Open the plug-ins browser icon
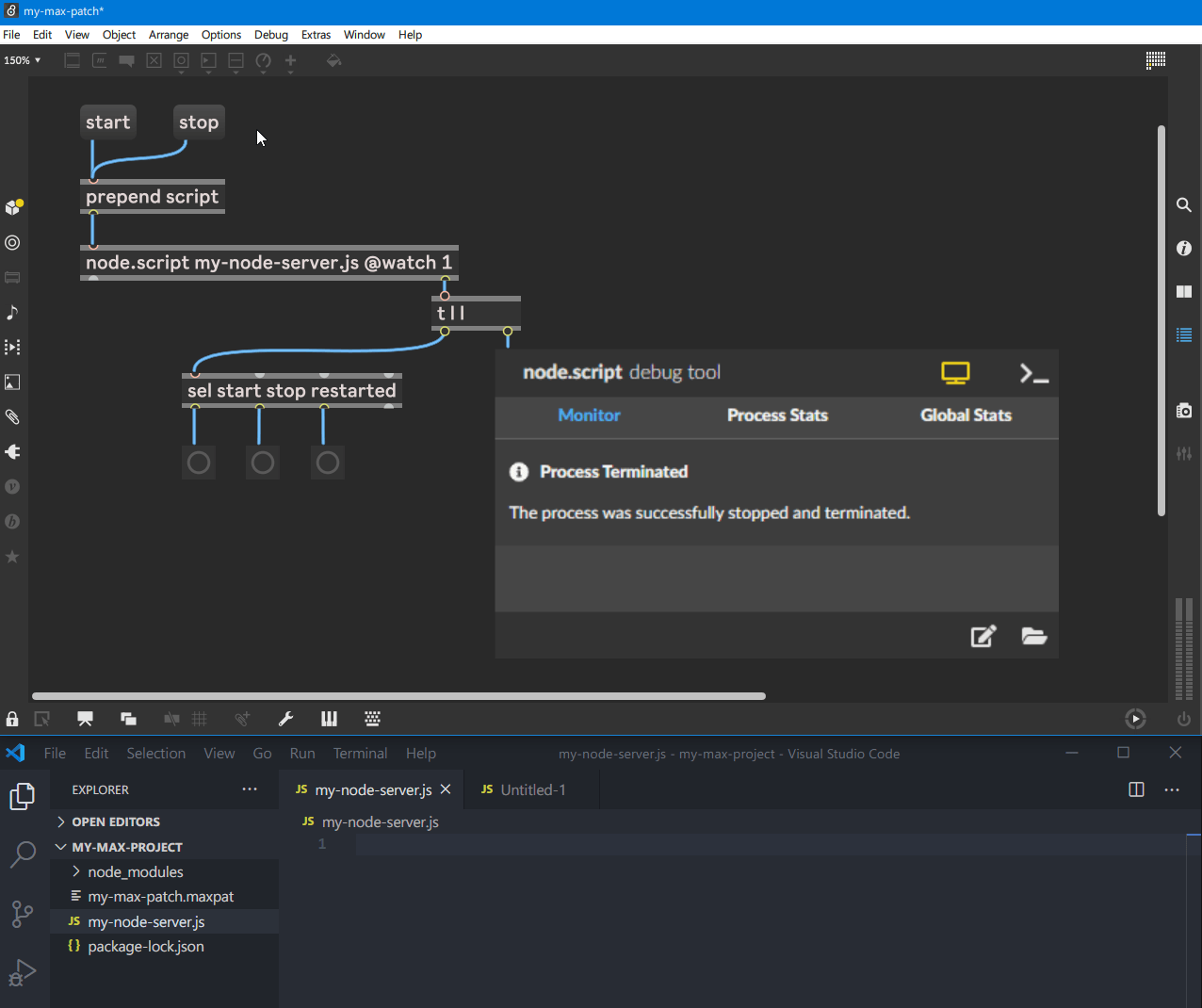This screenshot has height=1008, width=1202. [x=12, y=451]
